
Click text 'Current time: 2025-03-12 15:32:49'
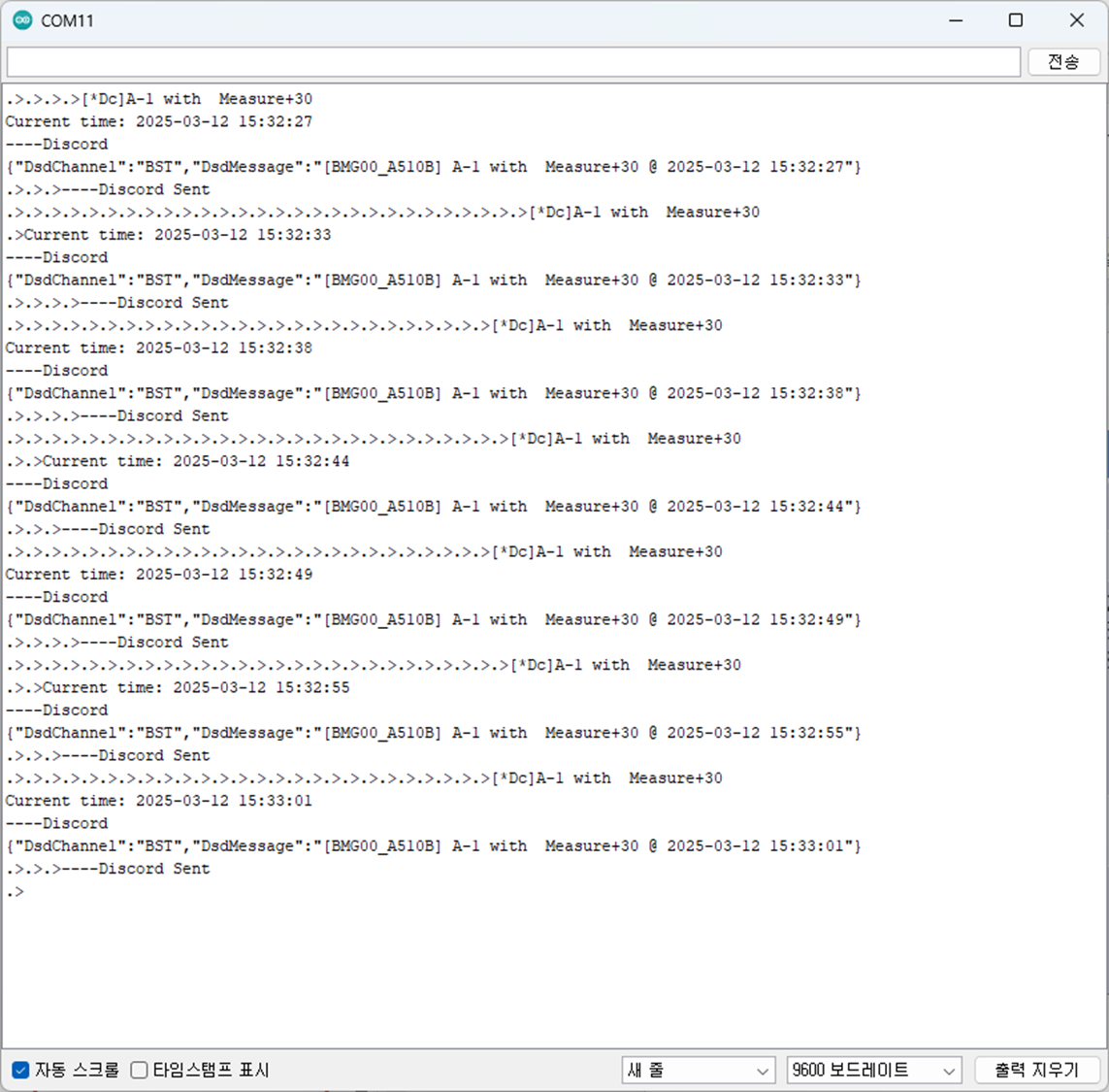coord(159,575)
